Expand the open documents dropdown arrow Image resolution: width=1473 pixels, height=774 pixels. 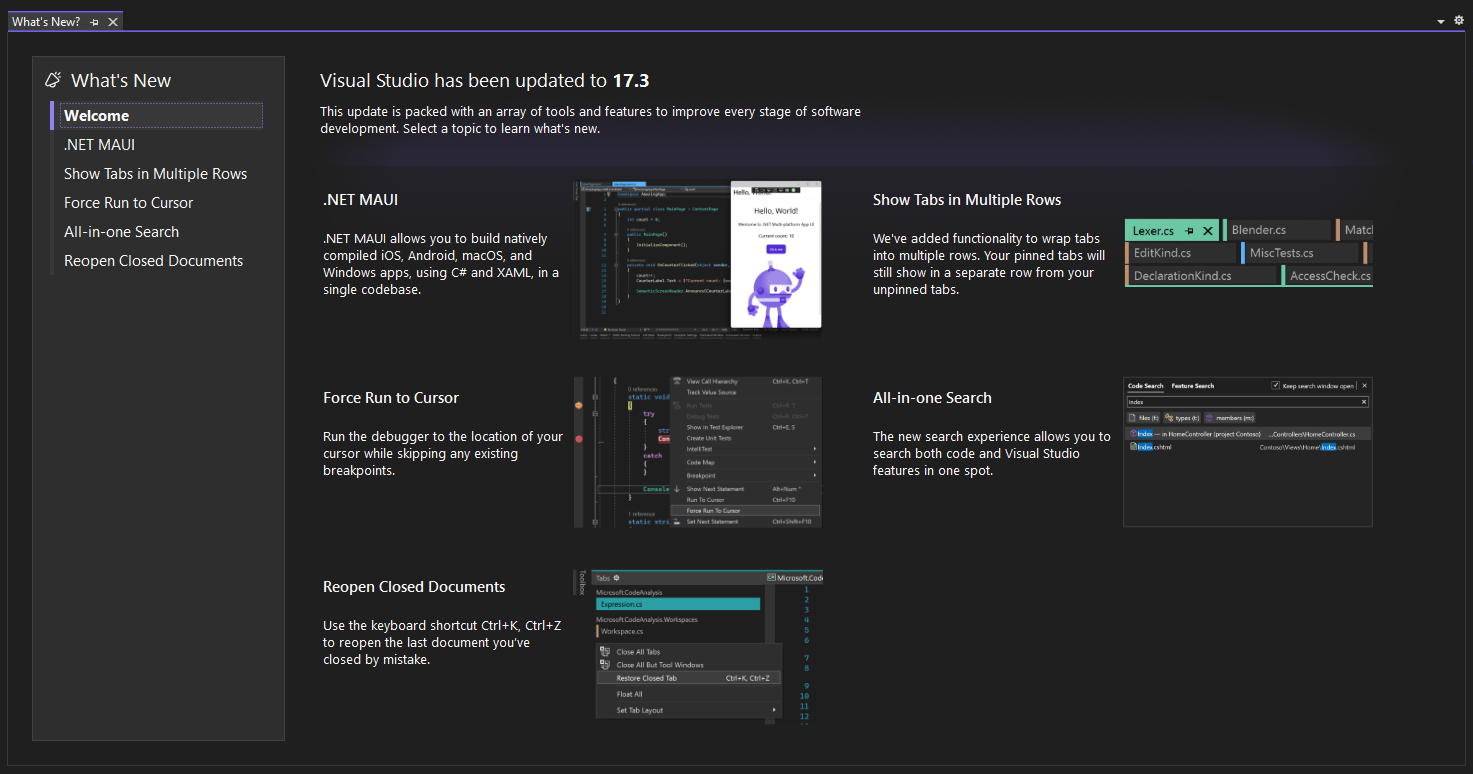[1441, 21]
